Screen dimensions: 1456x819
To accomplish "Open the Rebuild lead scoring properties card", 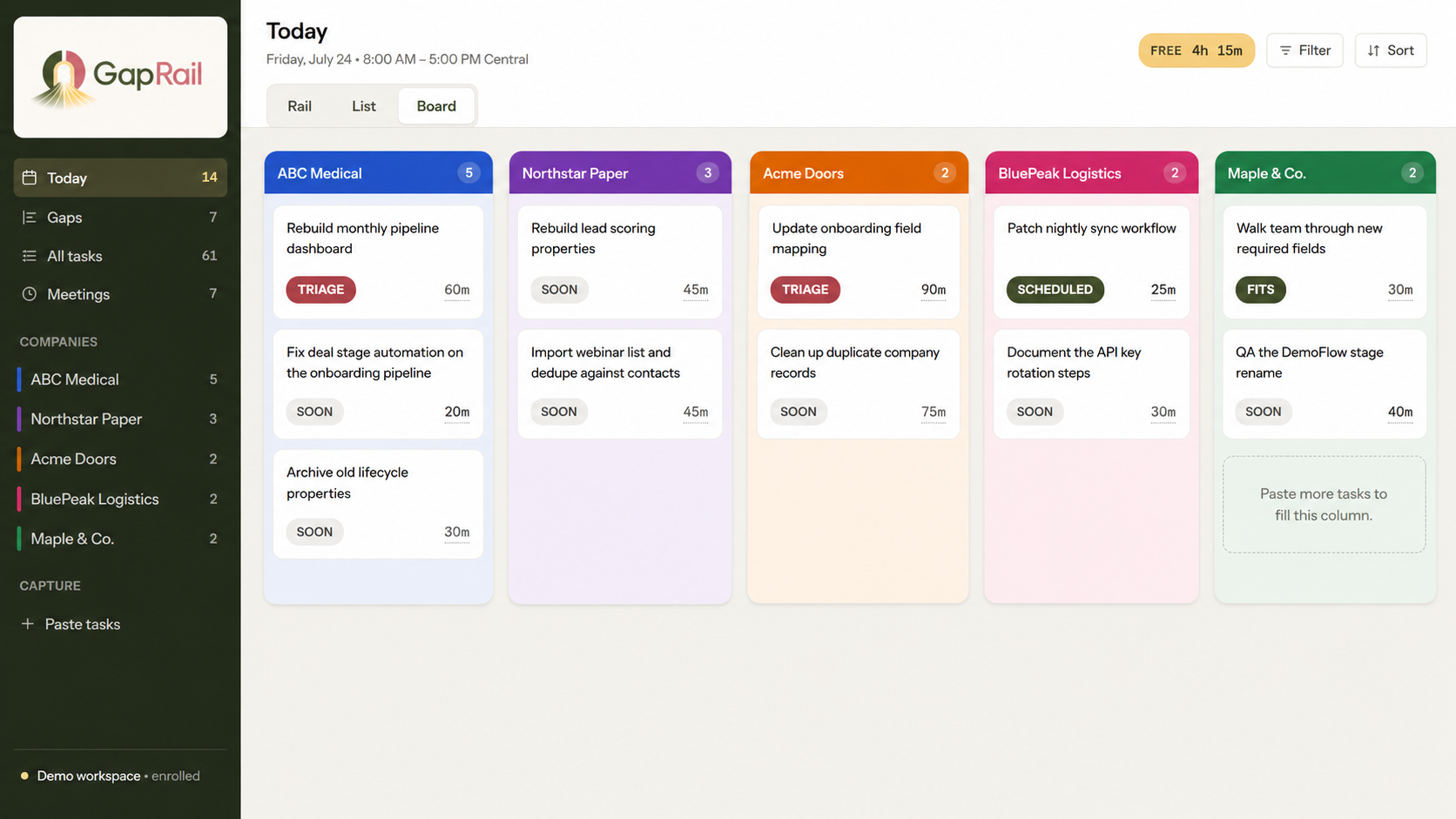I will coord(620,262).
